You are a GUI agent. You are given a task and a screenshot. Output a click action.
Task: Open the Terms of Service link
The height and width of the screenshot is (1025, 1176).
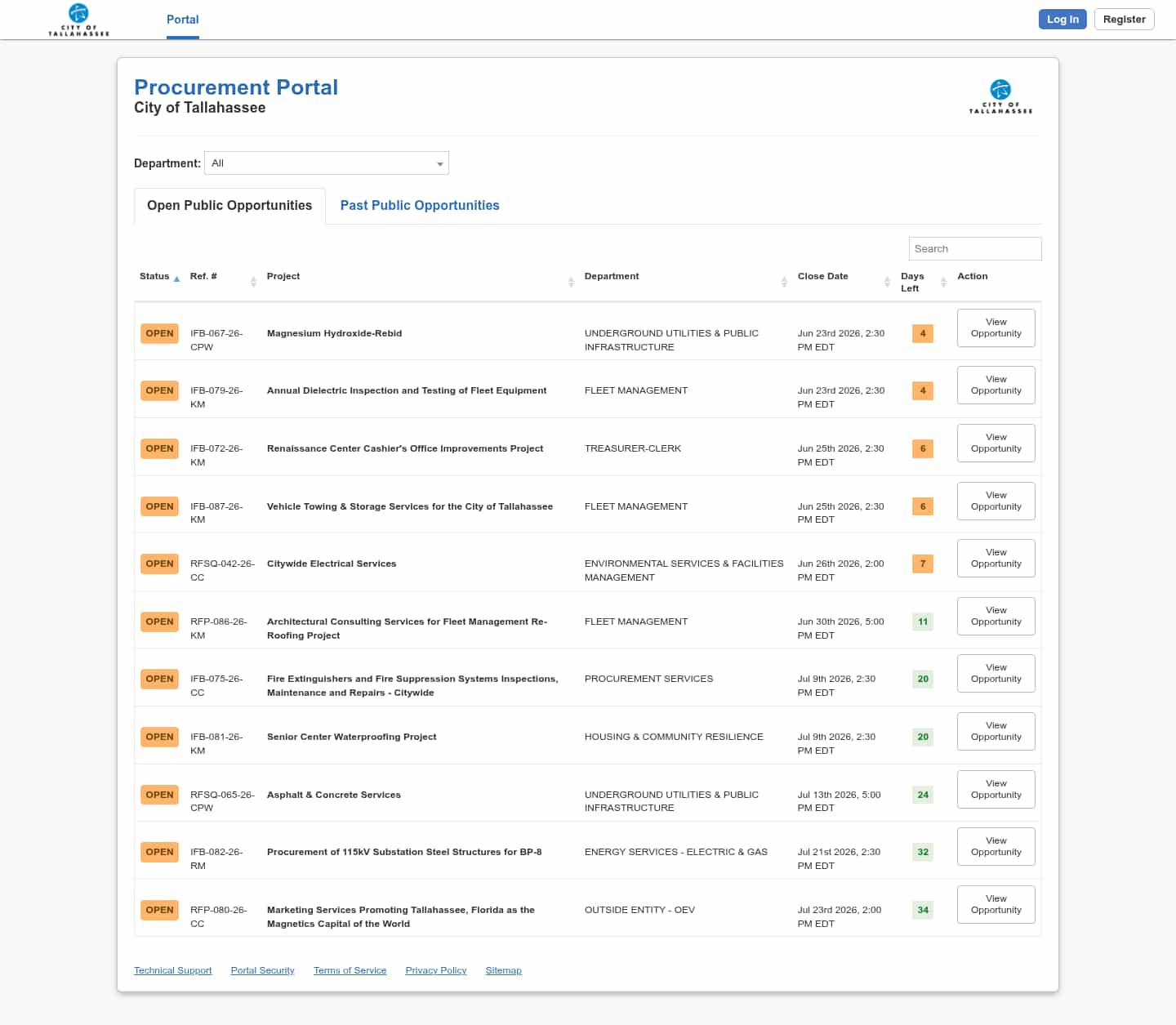pyautogui.click(x=350, y=970)
